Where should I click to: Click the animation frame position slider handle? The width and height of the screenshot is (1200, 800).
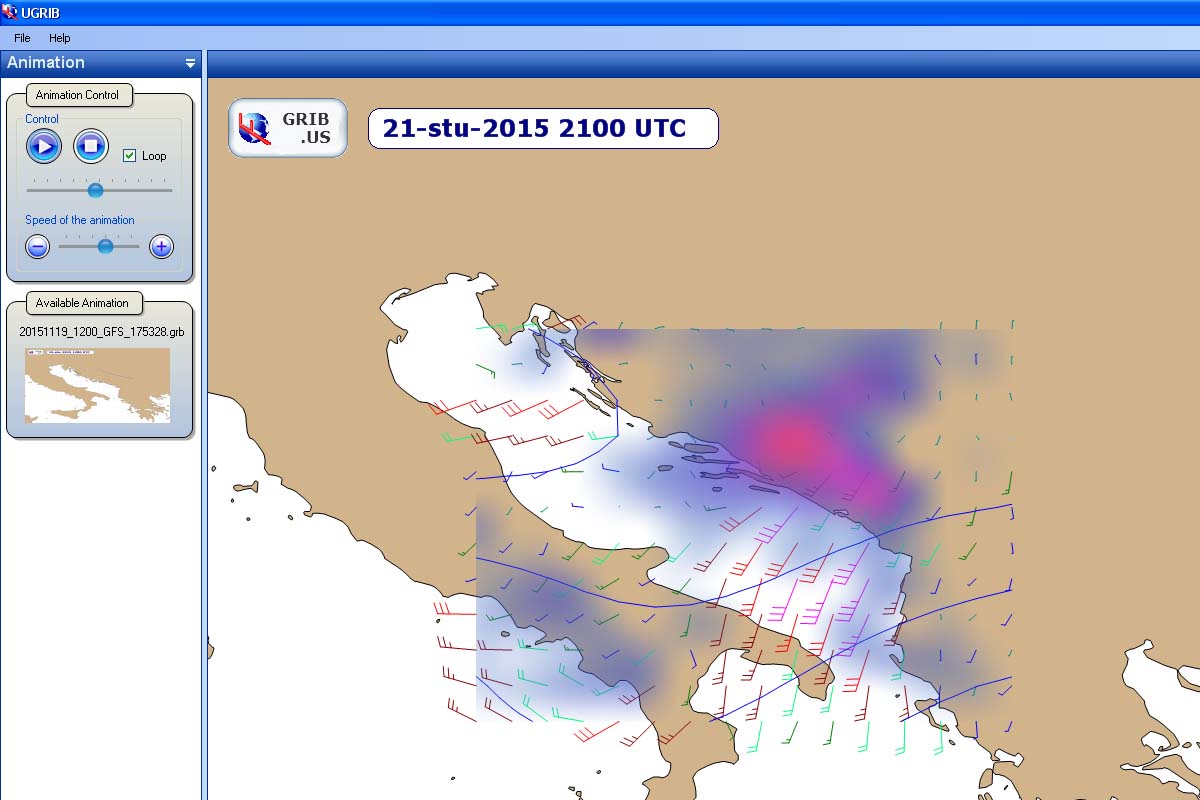point(95,190)
